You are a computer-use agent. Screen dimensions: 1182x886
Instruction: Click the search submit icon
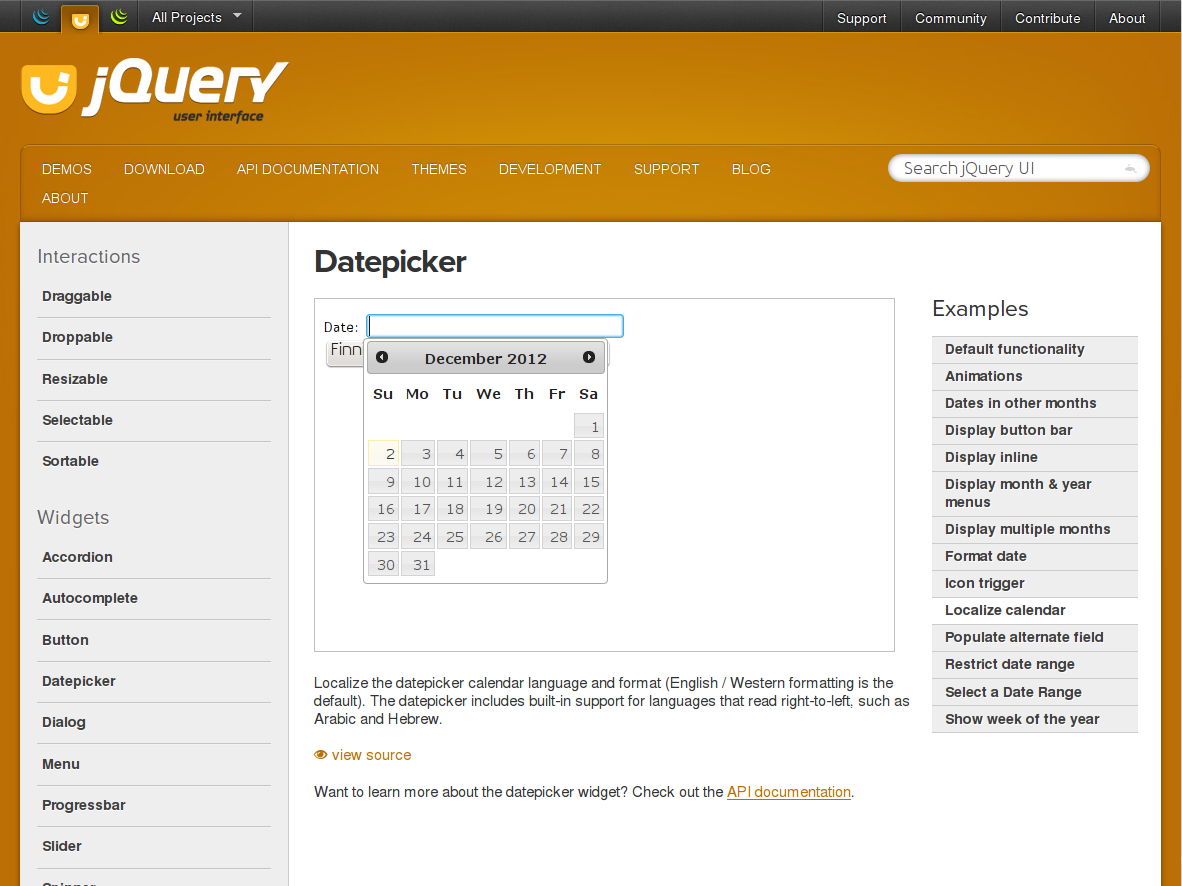click(x=1130, y=168)
